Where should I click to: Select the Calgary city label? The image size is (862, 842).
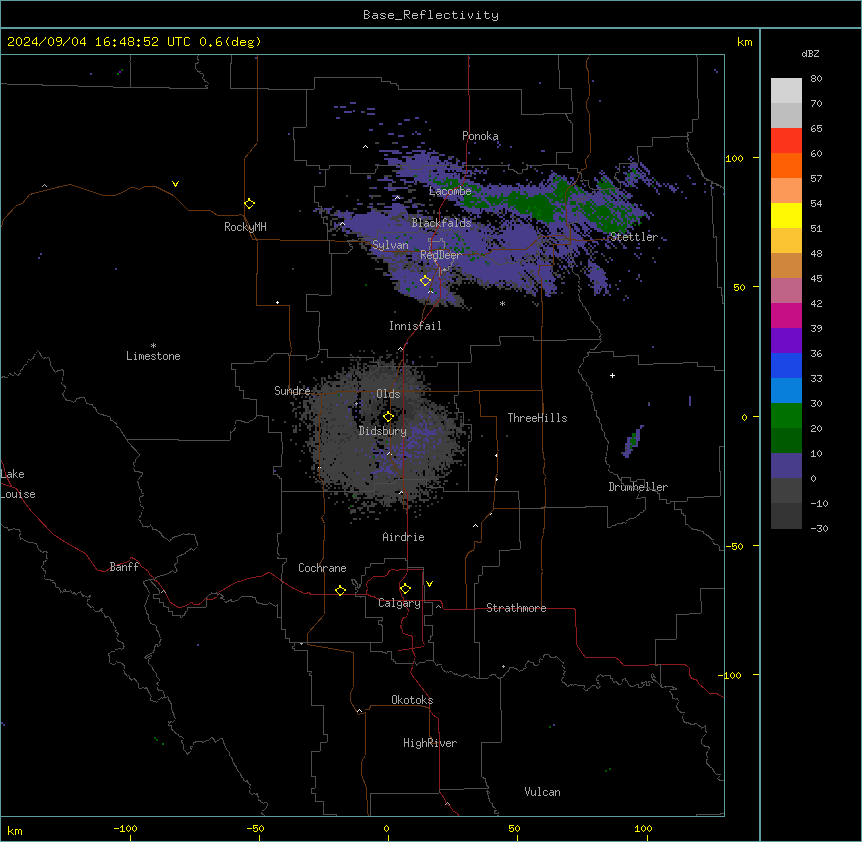pyautogui.click(x=399, y=603)
